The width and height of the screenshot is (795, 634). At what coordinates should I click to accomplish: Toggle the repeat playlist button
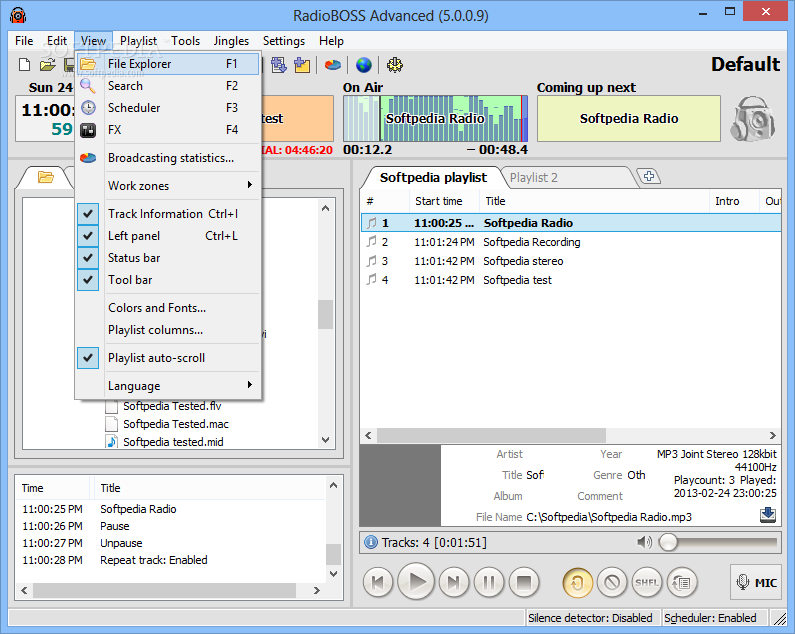pyautogui.click(x=682, y=582)
